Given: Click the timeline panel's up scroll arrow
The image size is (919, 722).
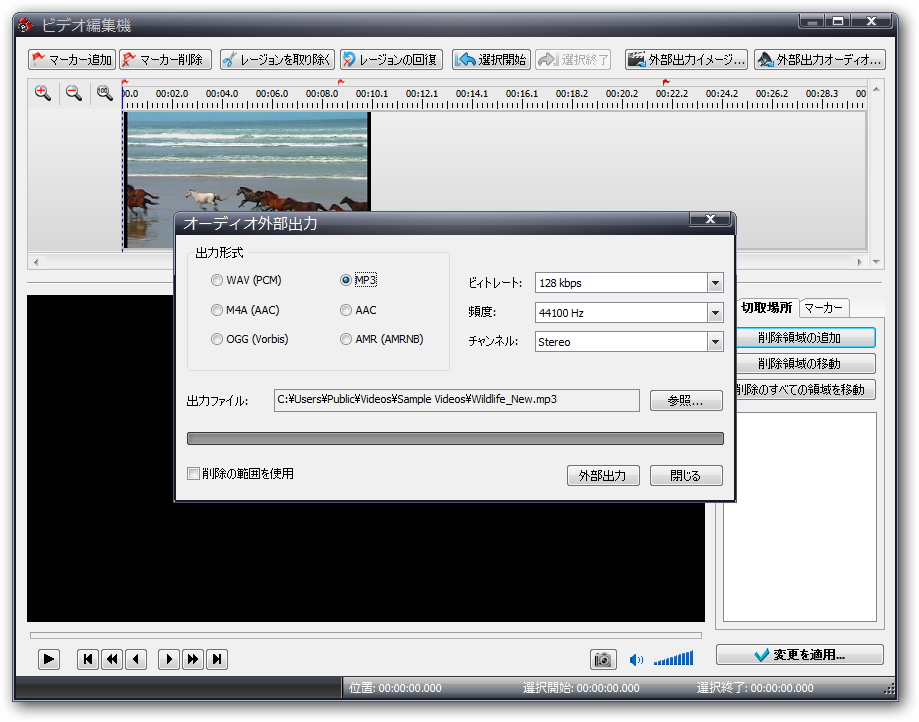Looking at the screenshot, I should 876,89.
